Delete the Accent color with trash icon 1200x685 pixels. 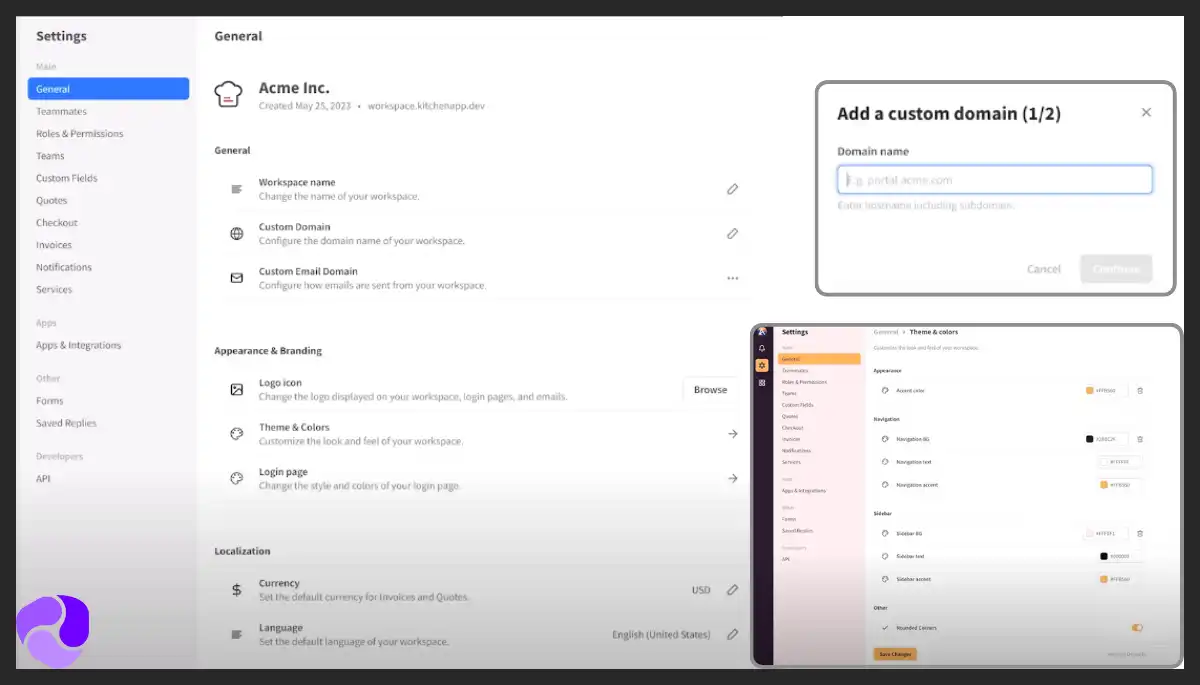(x=1140, y=391)
